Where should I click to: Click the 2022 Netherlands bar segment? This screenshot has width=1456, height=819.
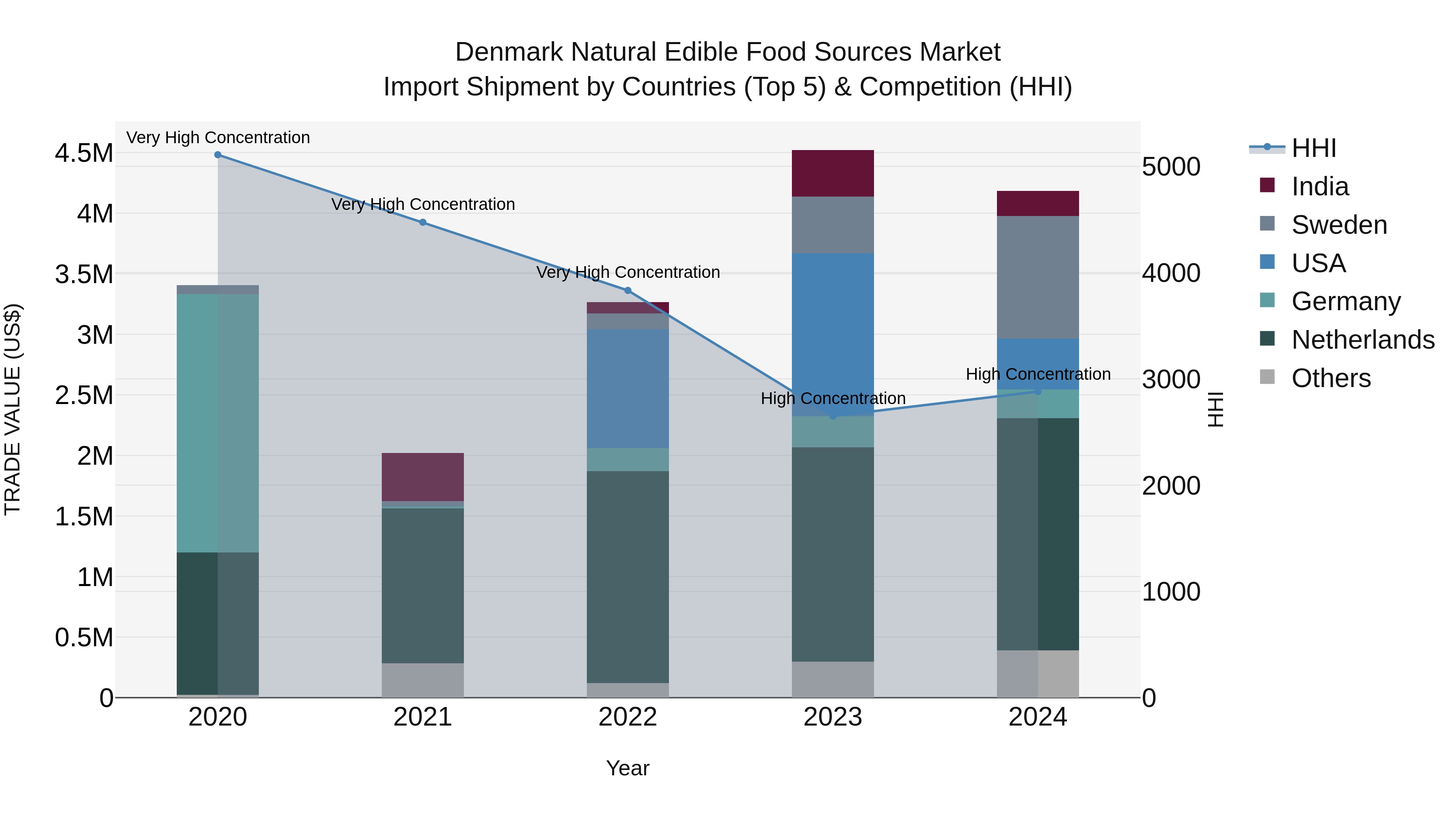click(x=627, y=577)
